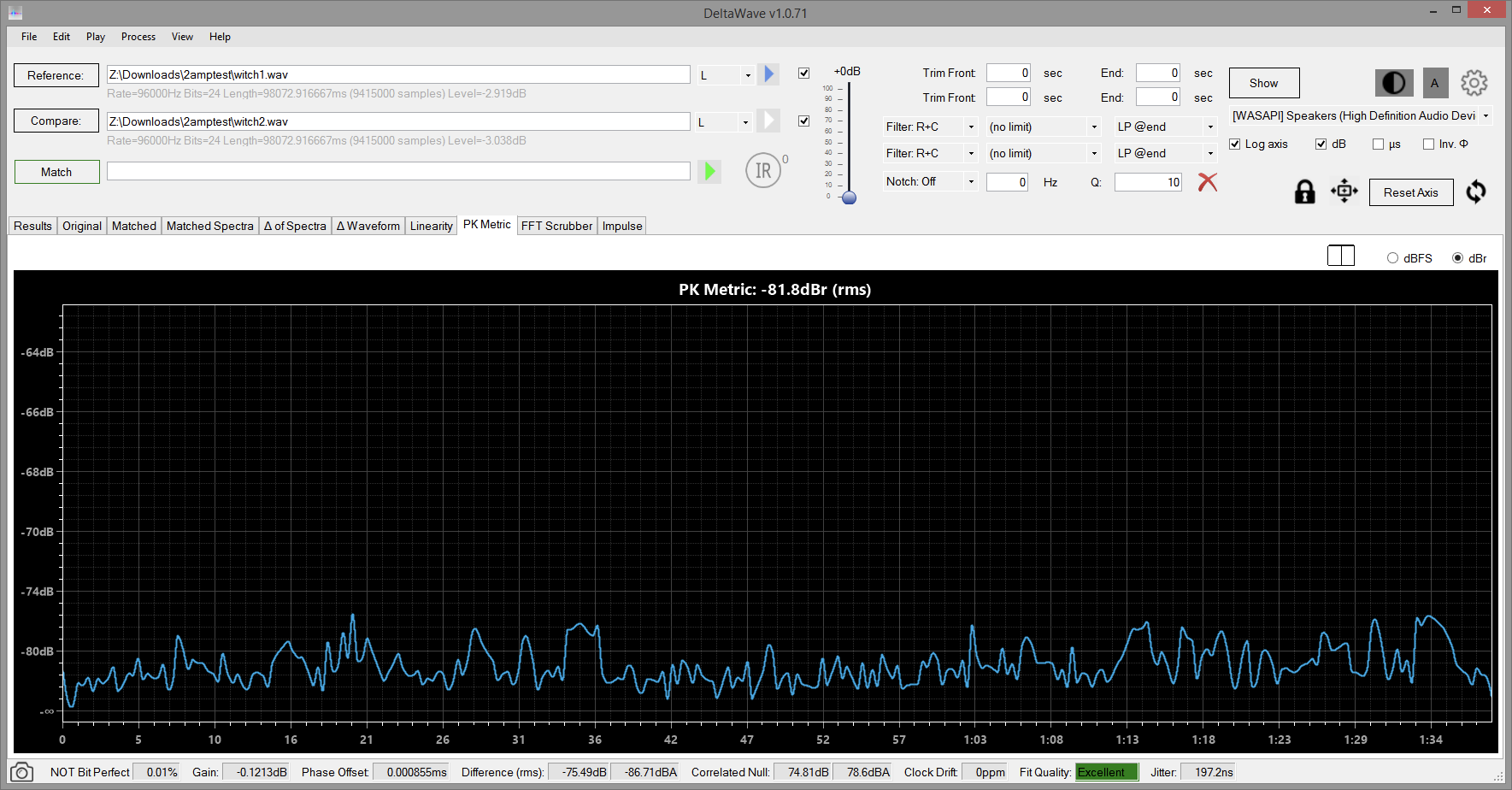Open the second LP @end dropdown
Viewport: 1512px width, 790px height.
tap(1166, 153)
